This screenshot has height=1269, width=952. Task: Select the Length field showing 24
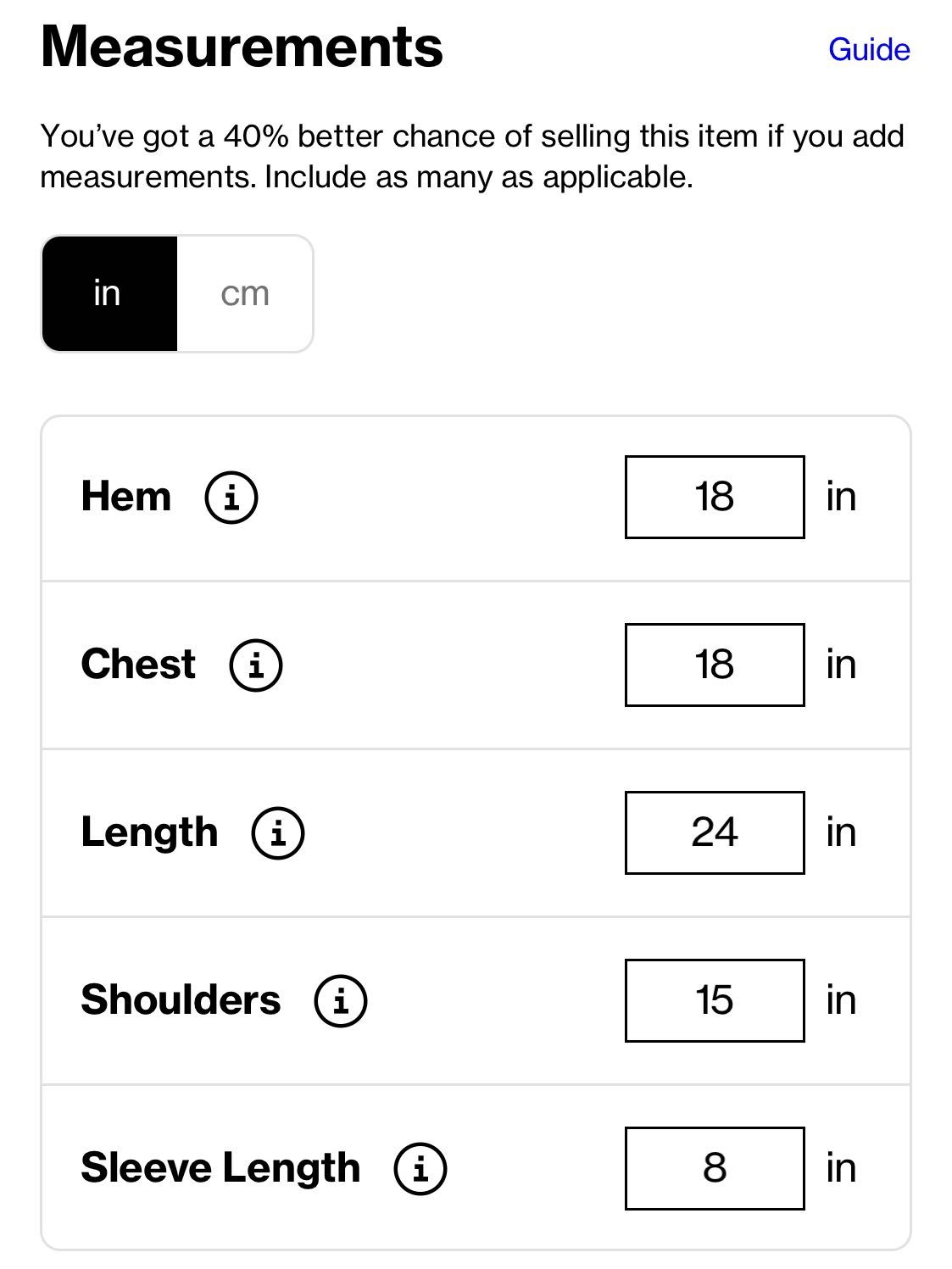714,832
